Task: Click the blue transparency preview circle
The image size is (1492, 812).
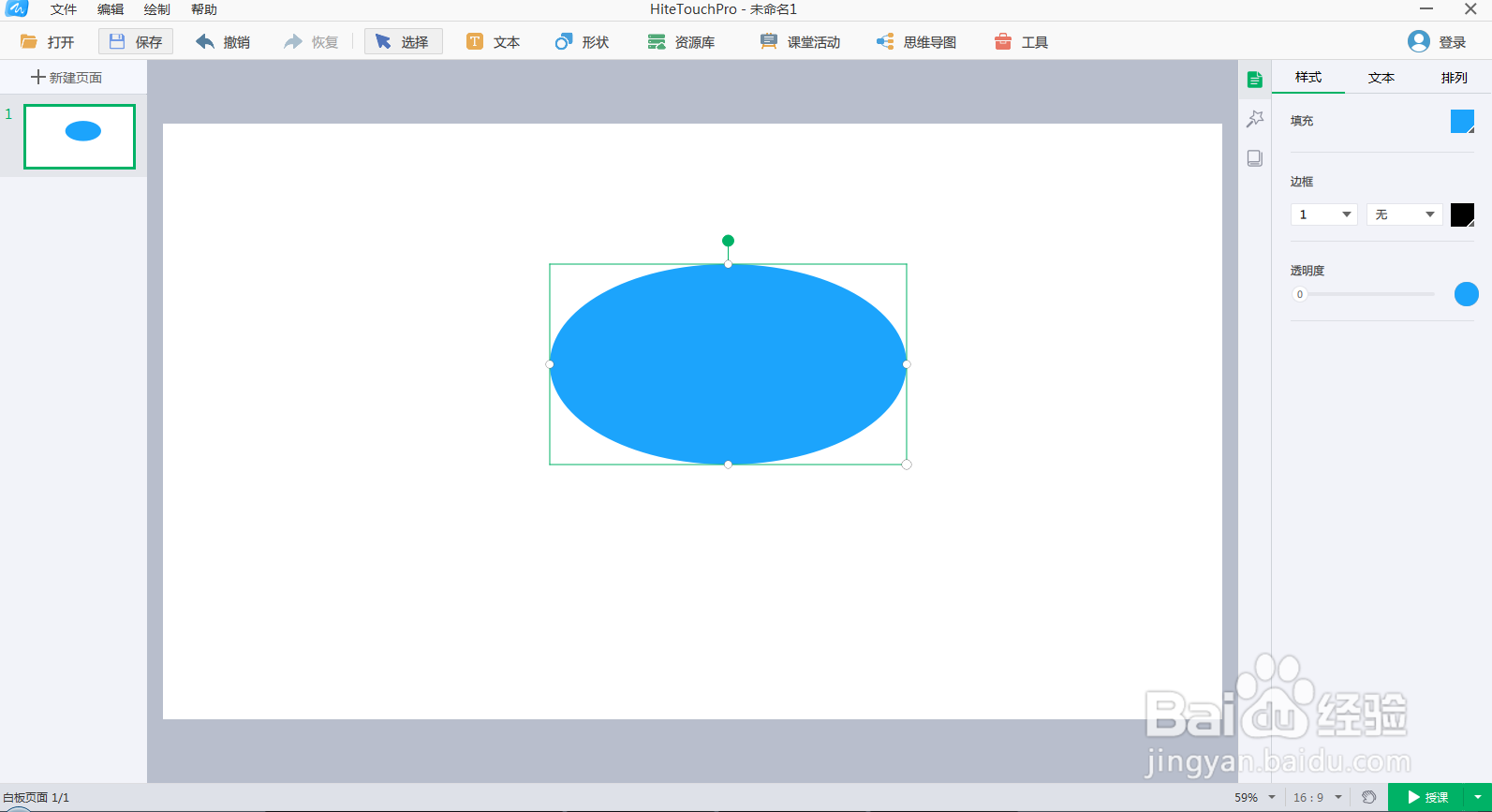Action: pos(1466,294)
